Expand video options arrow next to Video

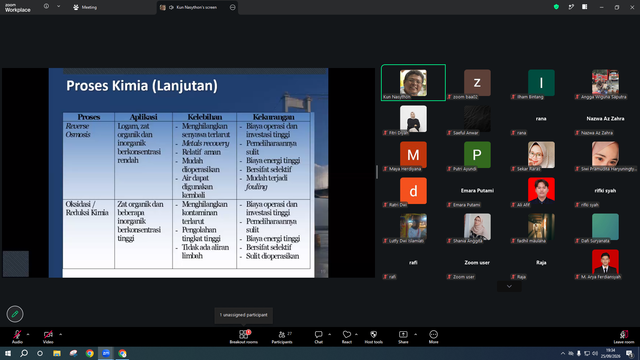(60, 334)
